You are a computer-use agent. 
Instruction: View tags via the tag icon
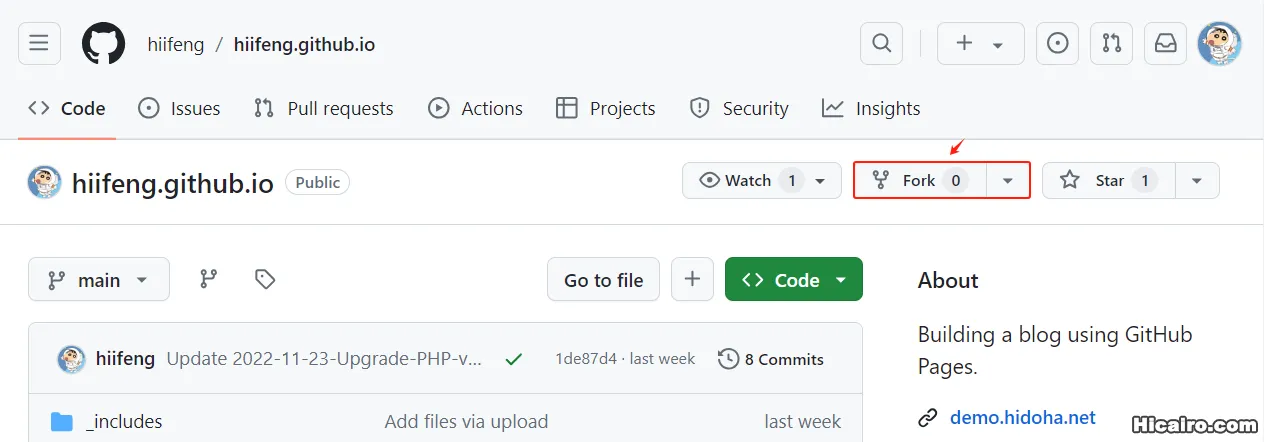click(x=265, y=280)
